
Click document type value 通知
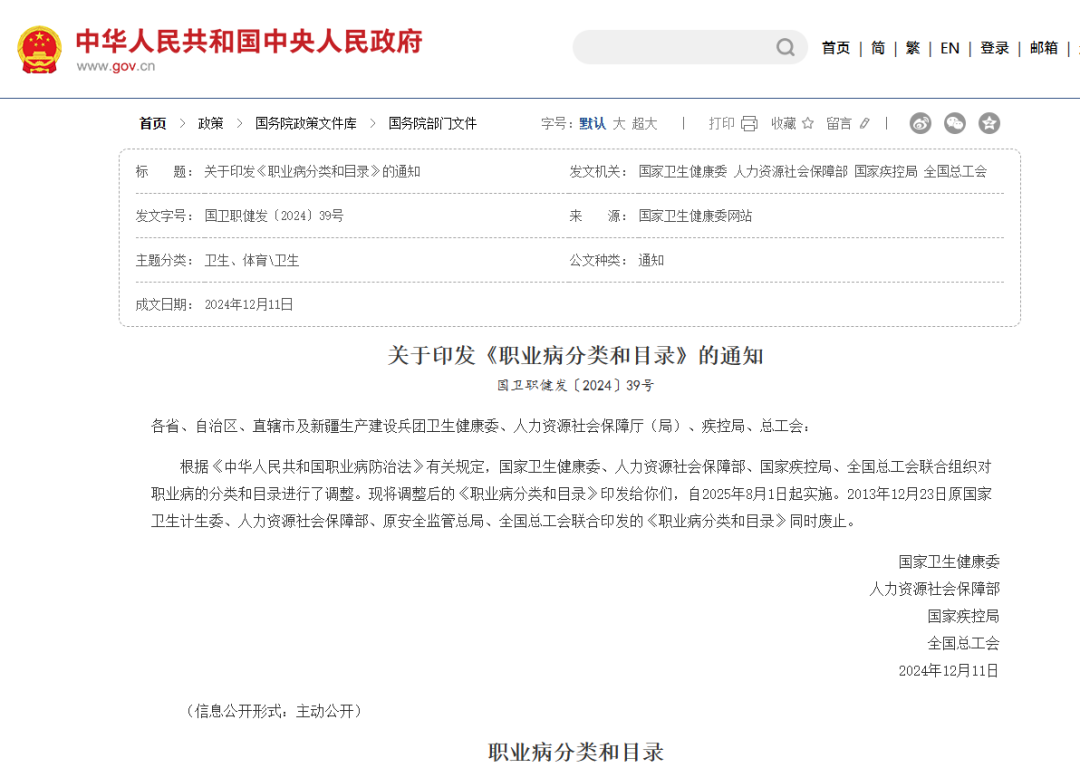tap(651, 260)
